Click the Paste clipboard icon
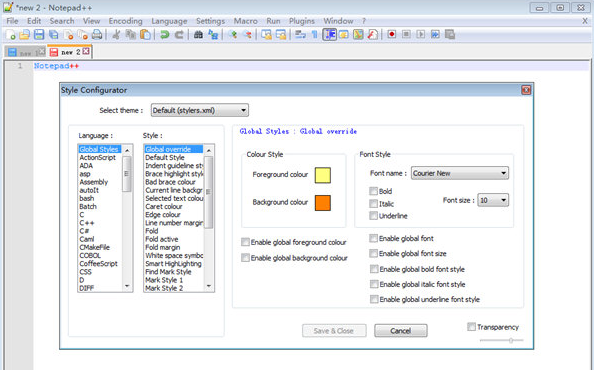 coord(145,35)
